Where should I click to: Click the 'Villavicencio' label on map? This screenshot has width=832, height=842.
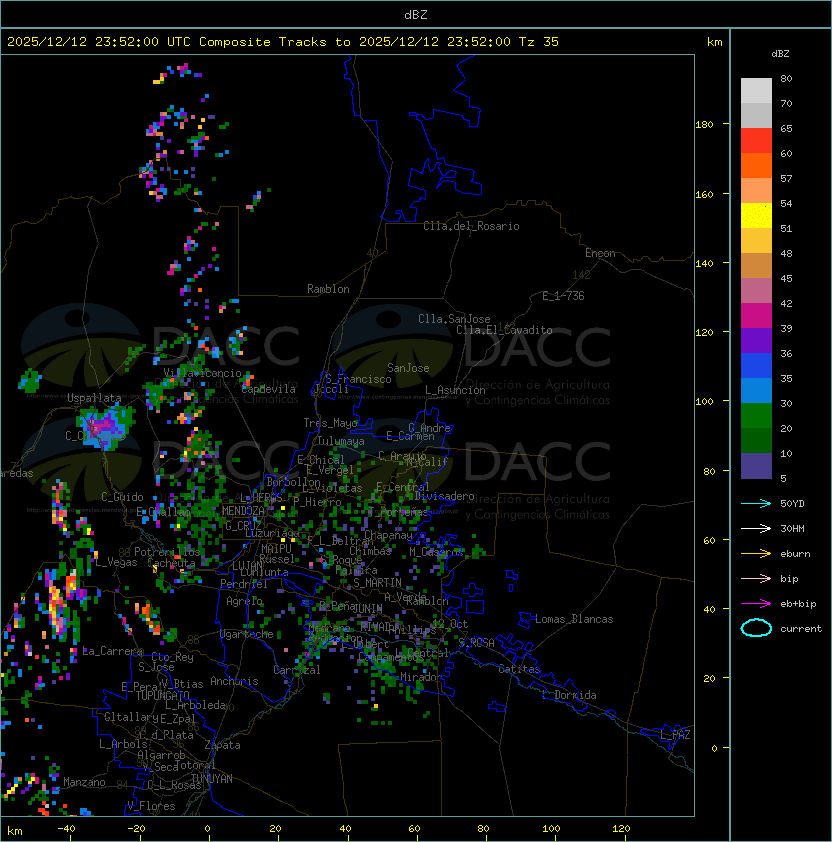202,373
